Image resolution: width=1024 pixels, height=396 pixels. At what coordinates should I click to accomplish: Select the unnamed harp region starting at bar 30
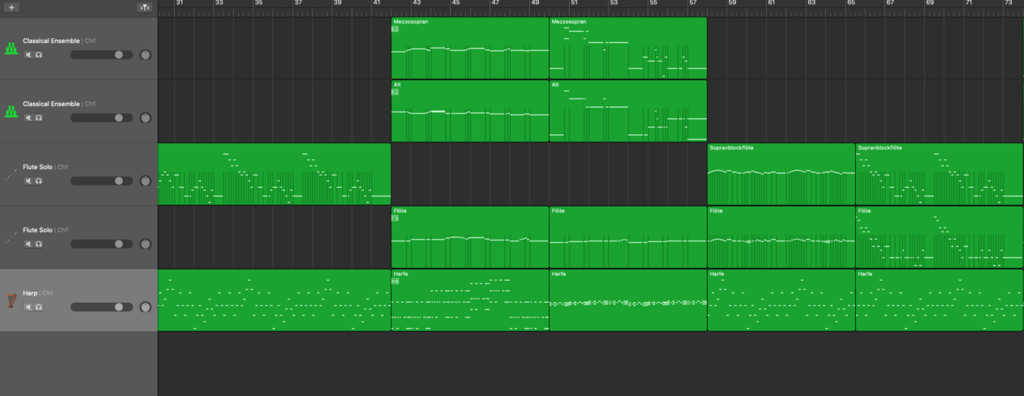click(x=274, y=301)
